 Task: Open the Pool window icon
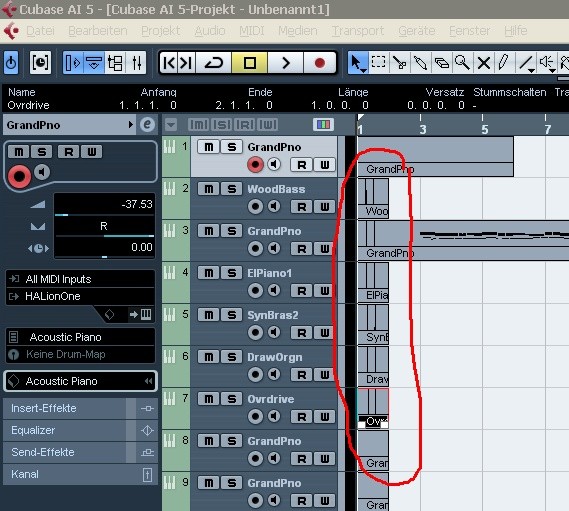click(x=115, y=63)
